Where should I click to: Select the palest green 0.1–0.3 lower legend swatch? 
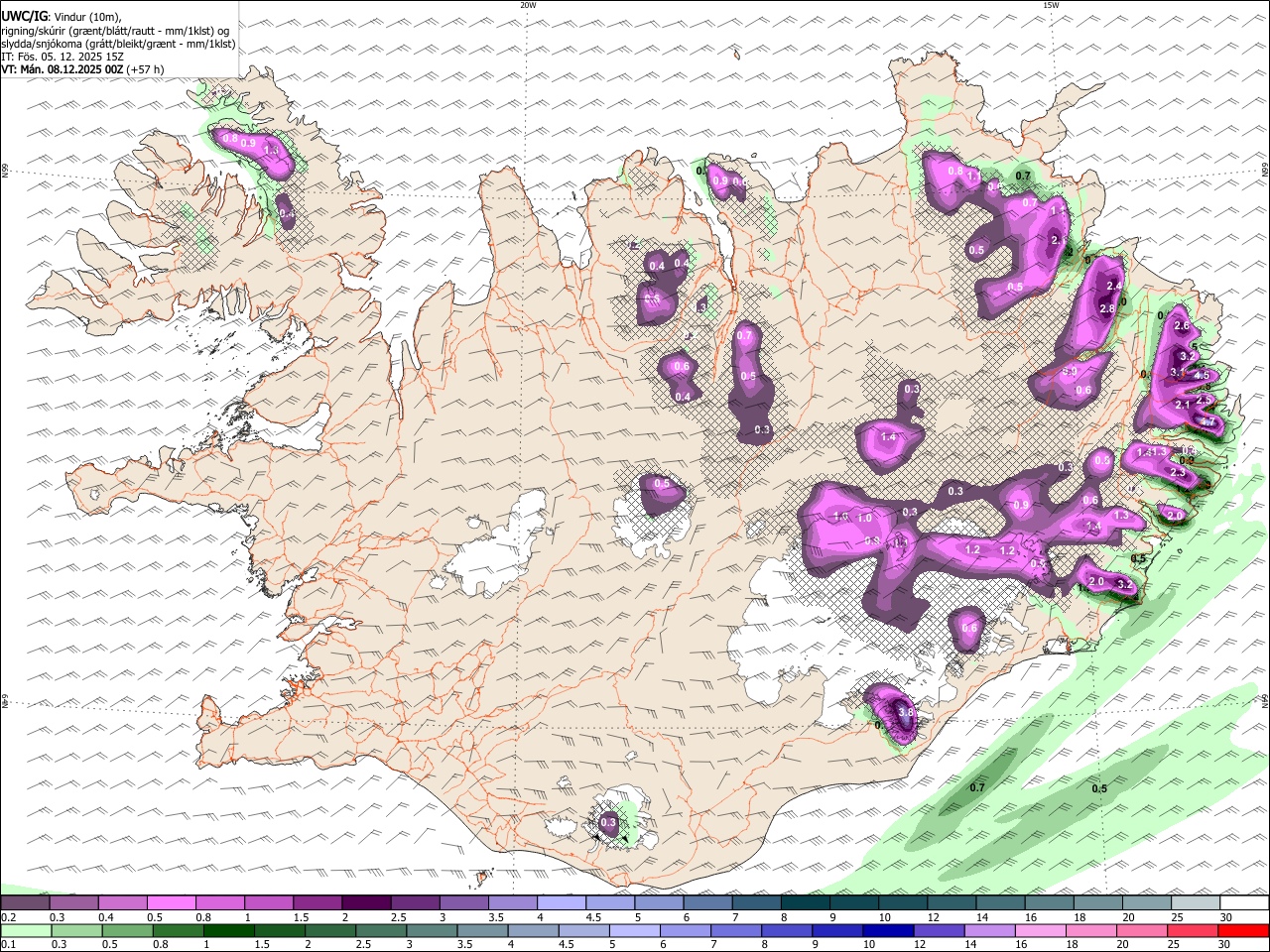pos(26,931)
